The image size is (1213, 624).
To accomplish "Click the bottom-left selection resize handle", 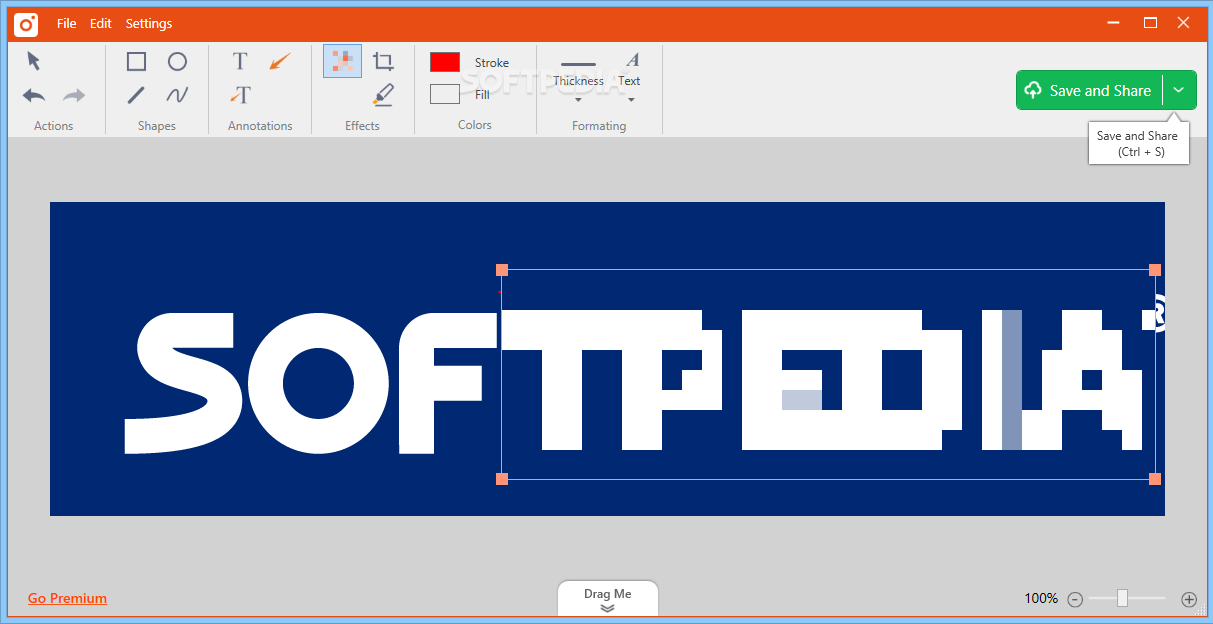I will 502,479.
